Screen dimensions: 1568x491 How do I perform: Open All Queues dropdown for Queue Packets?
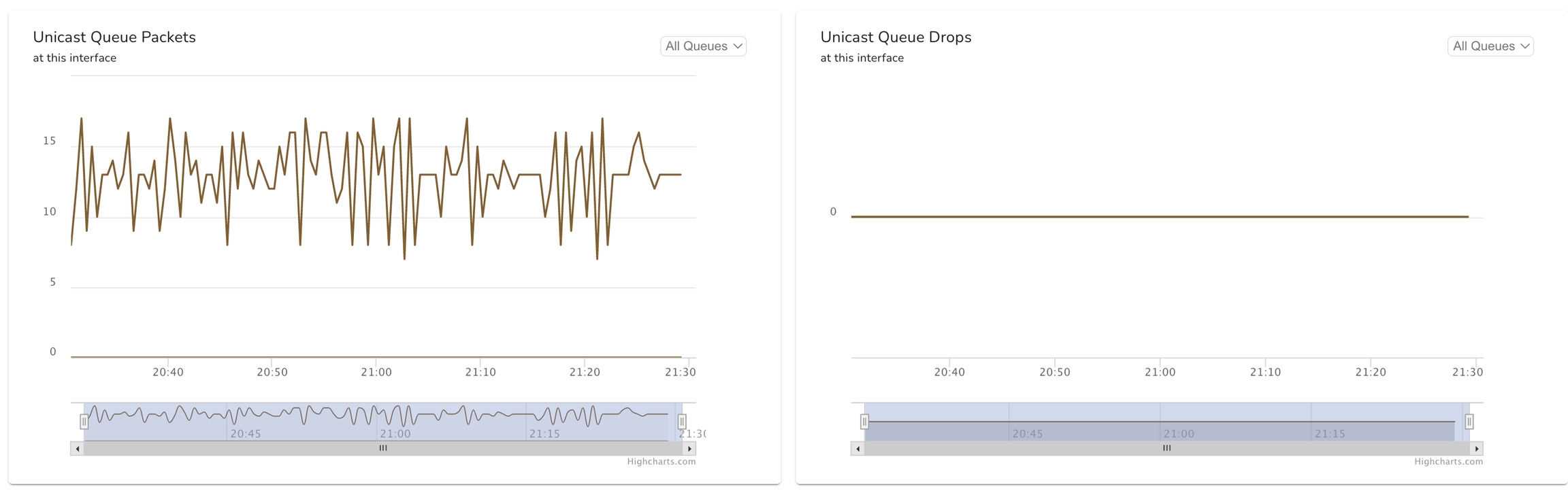703,46
